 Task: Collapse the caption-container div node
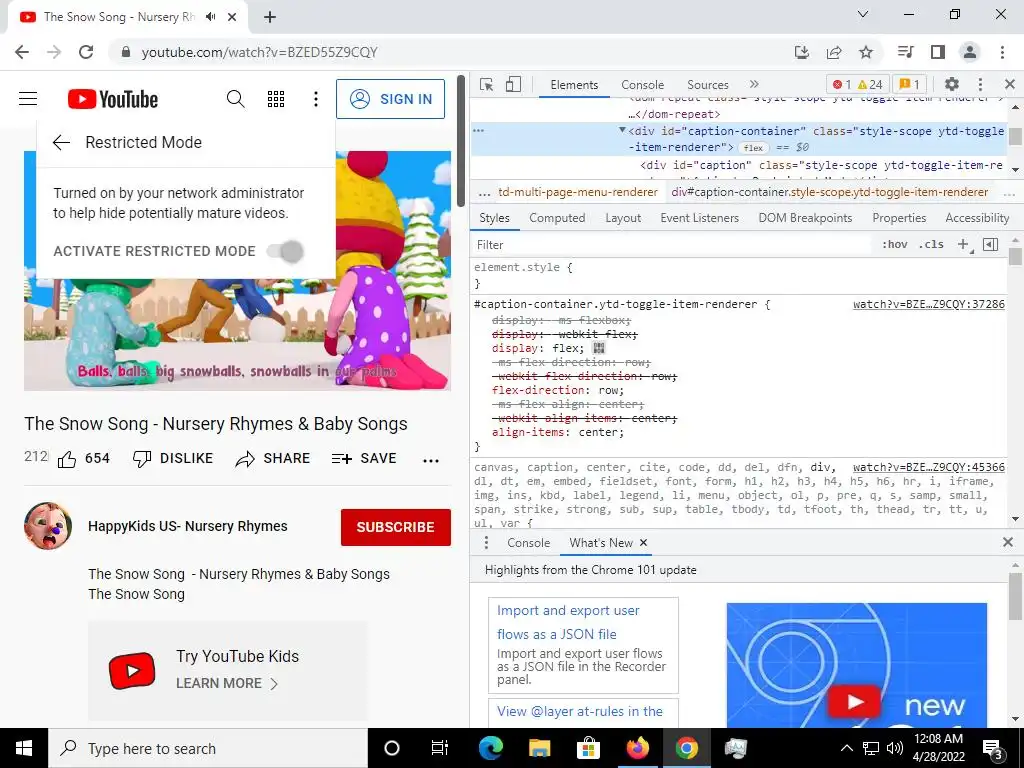[x=622, y=131]
